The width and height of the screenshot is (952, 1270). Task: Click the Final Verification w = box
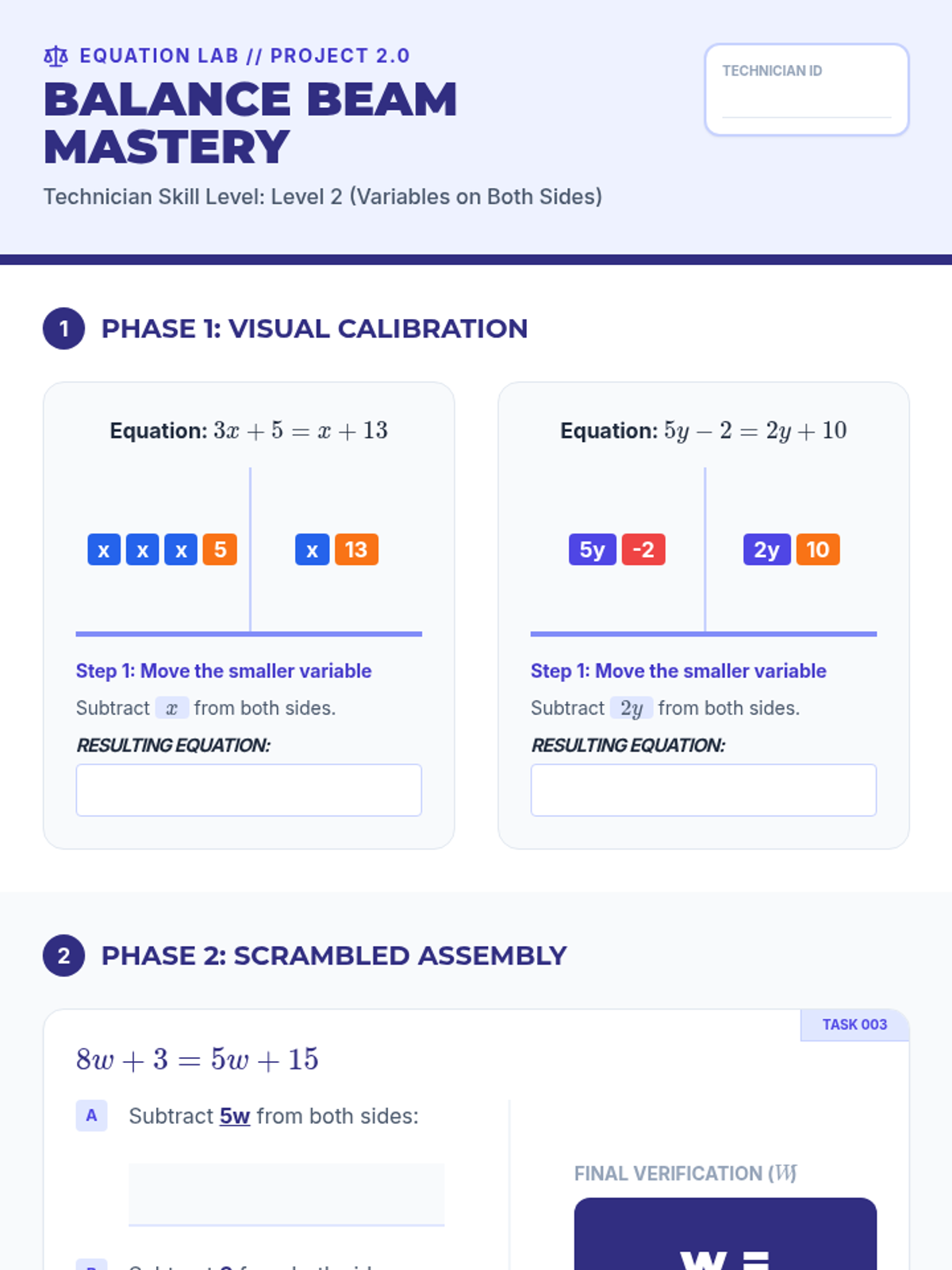point(725,1234)
